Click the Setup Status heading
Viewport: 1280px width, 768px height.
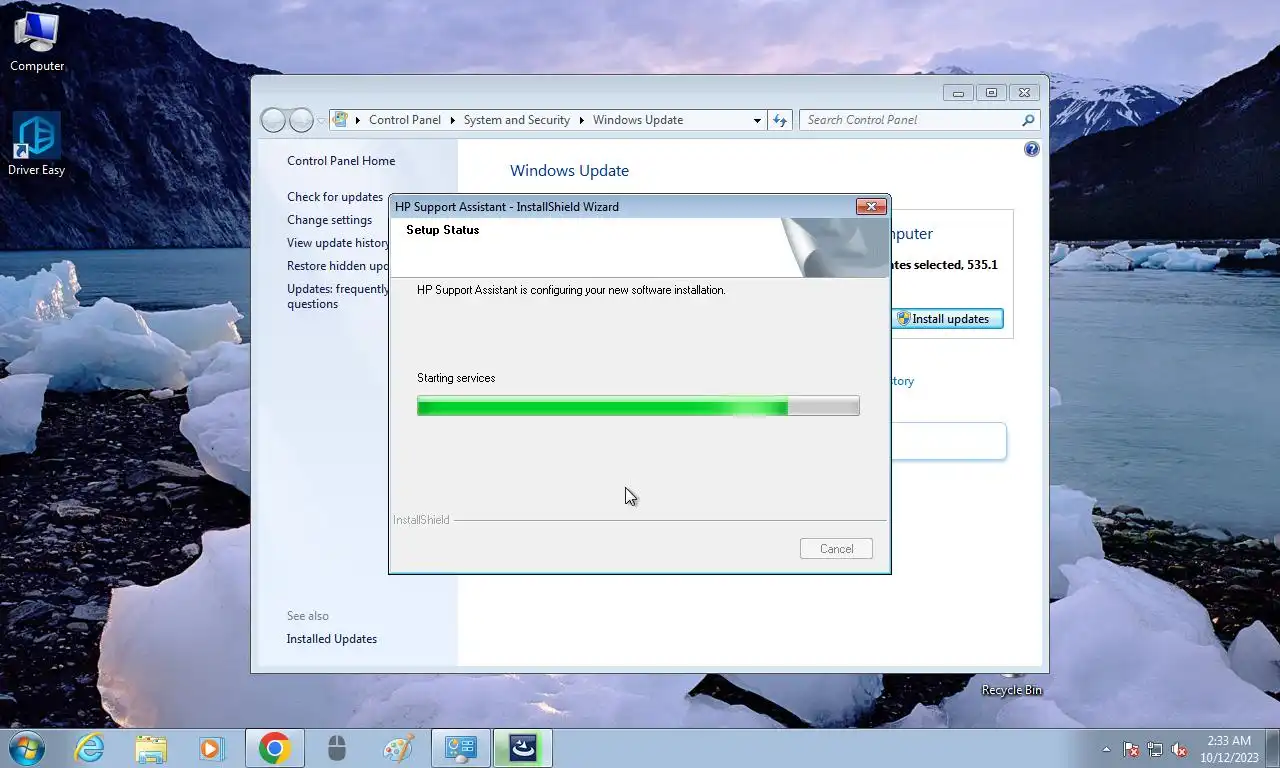pyautogui.click(x=442, y=230)
